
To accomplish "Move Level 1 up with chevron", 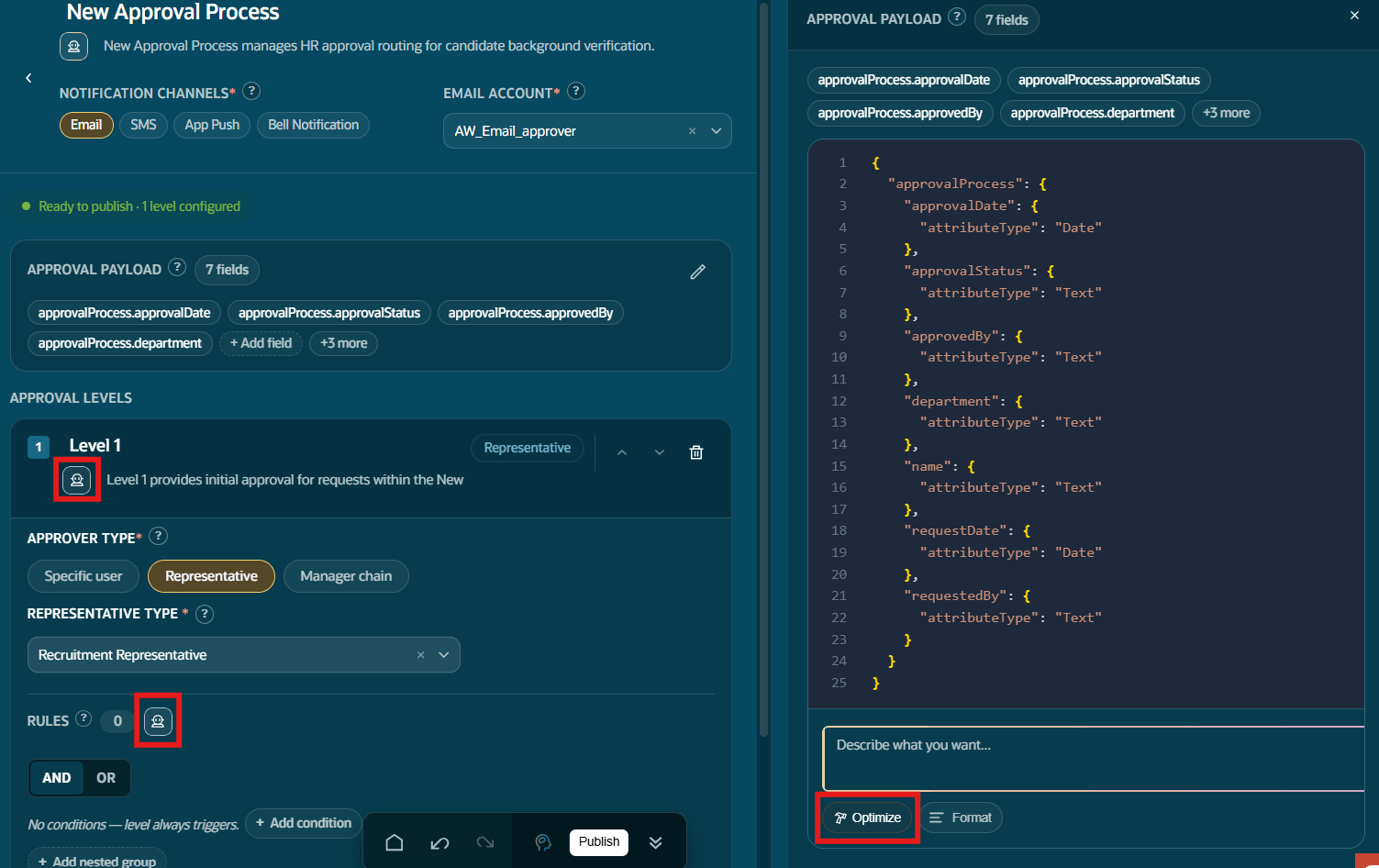I will coord(622,452).
